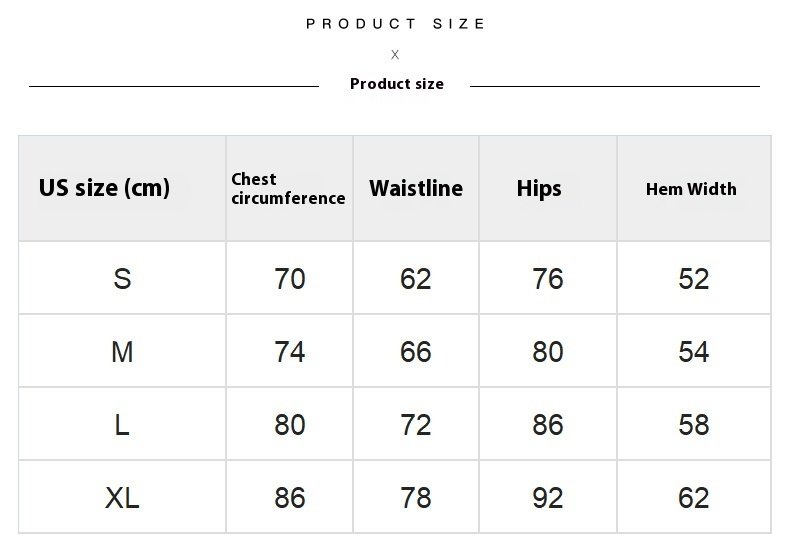The image size is (790, 557).
Task: Click the waistline value 66 for size M
Action: pyautogui.click(x=416, y=352)
